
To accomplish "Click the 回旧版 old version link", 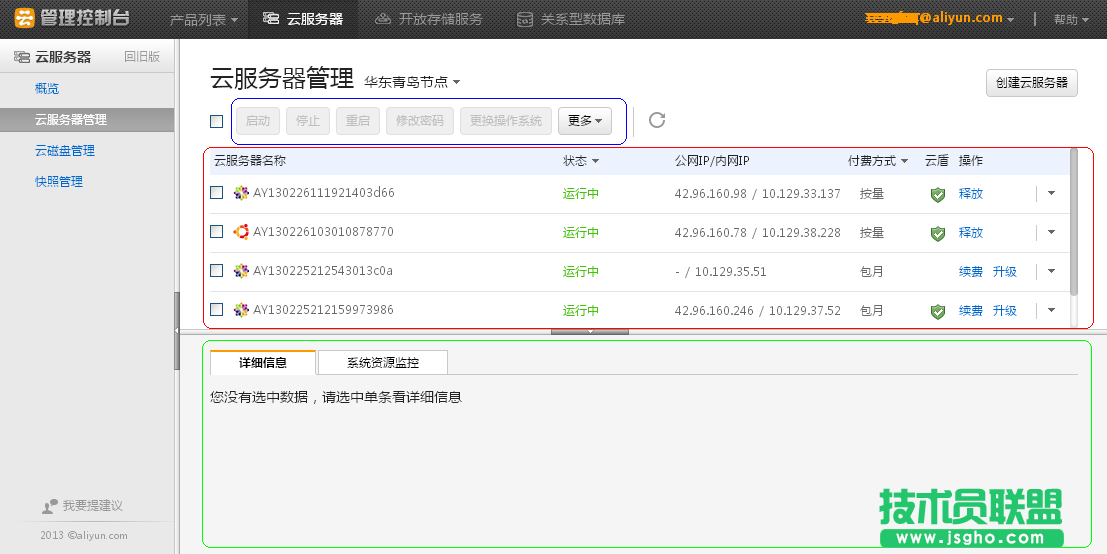I will coord(142,57).
